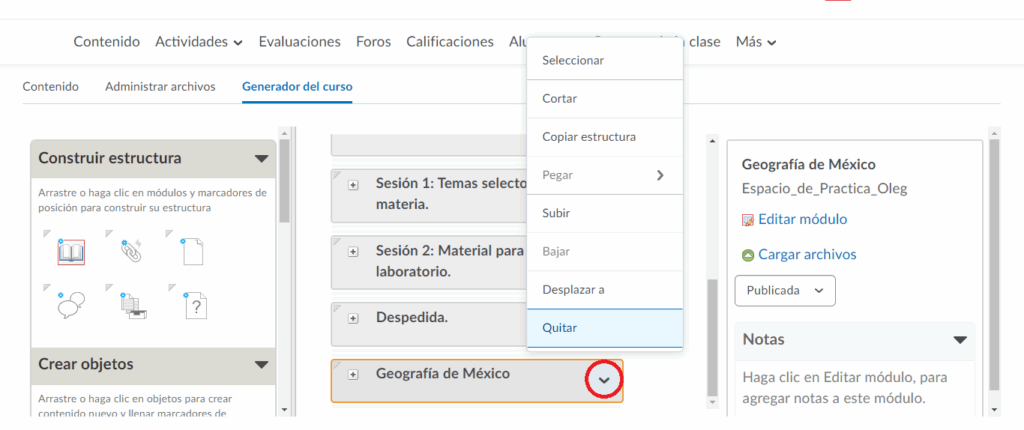Image resolution: width=1024 pixels, height=430 pixels.
Task: Expand the Sesión 1 module tree
Action: [353, 185]
